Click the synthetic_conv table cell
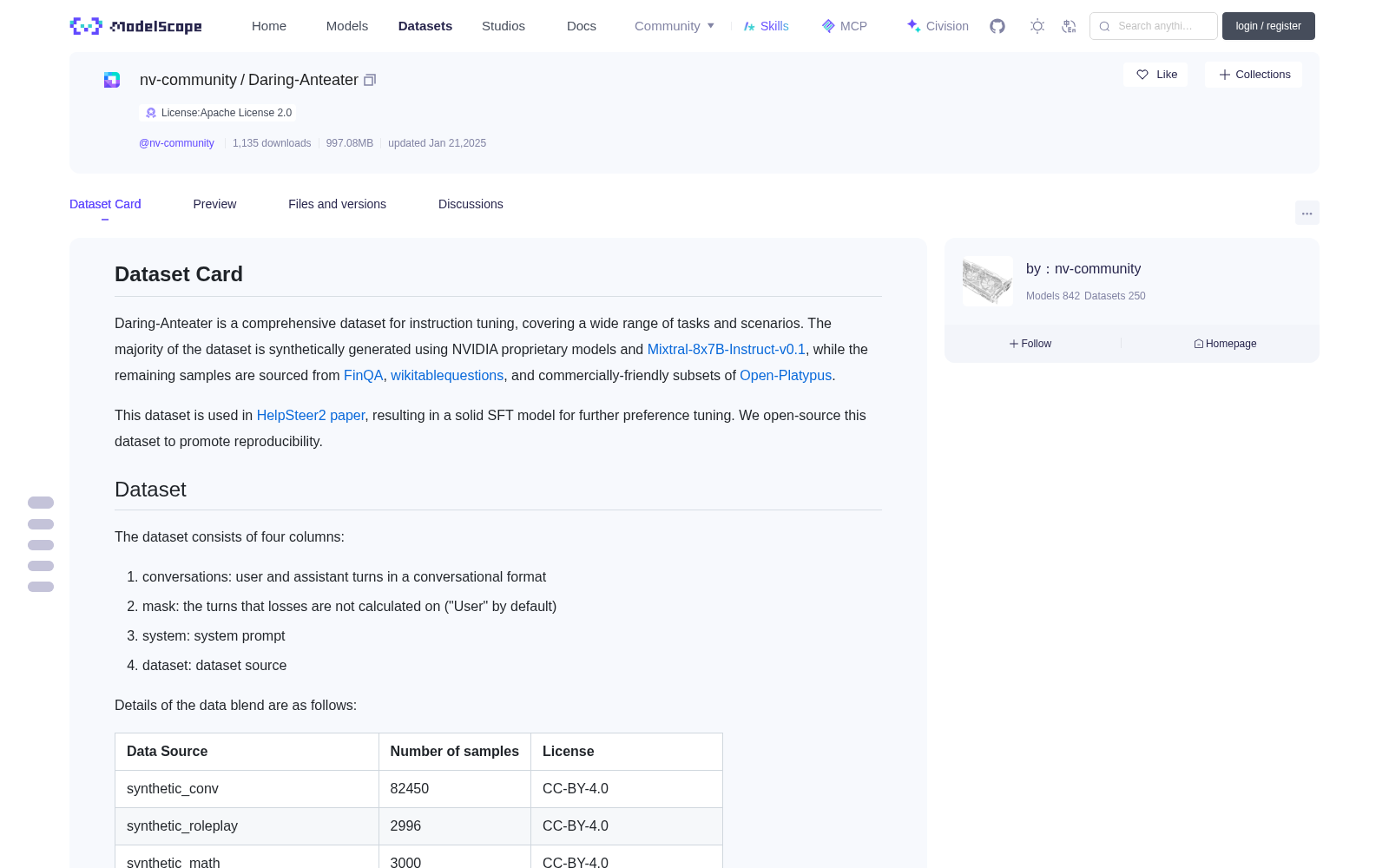 (x=247, y=789)
